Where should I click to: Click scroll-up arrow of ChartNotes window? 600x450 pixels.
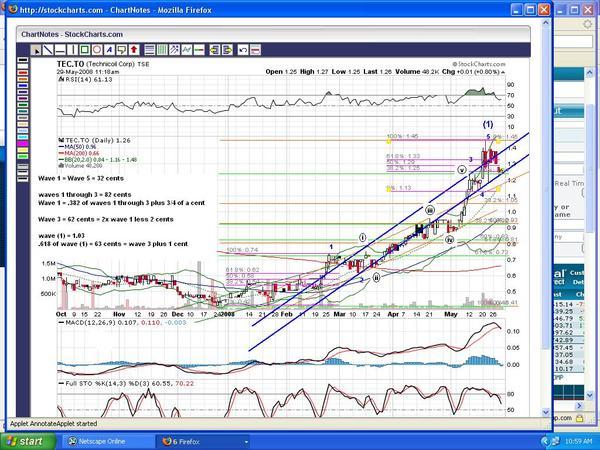546,23
